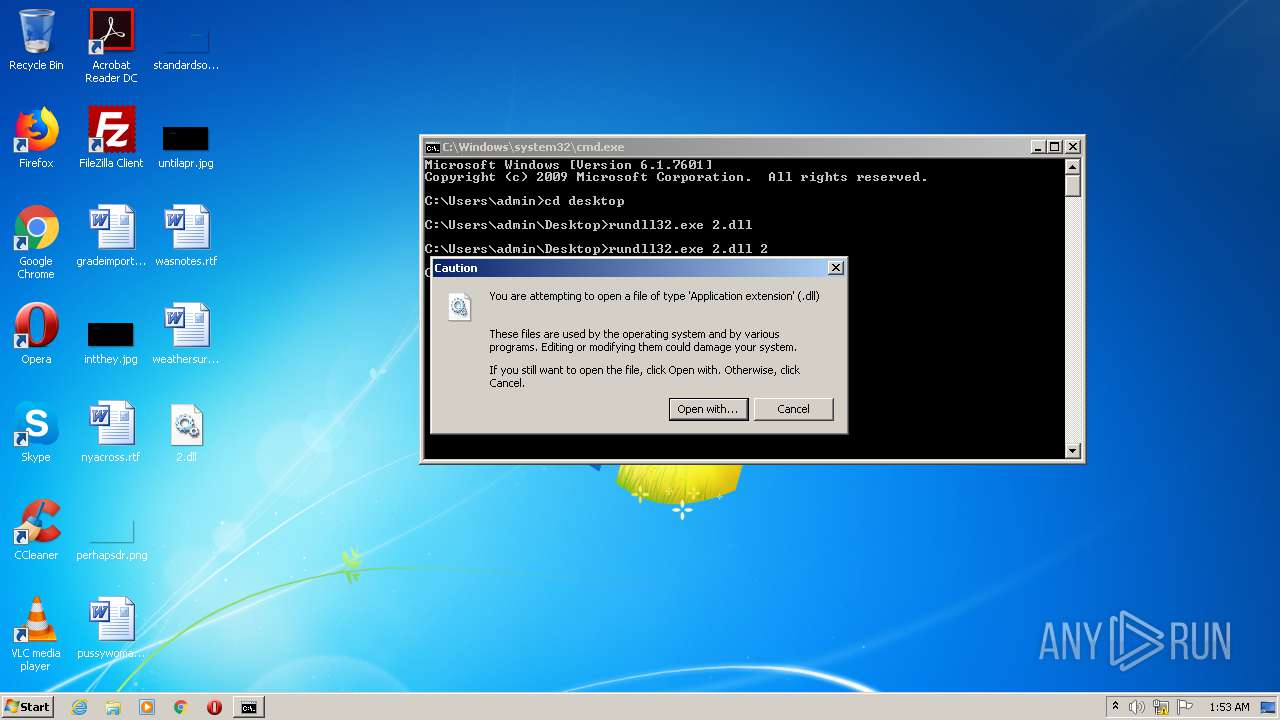The image size is (1280, 720).
Task: Open volume control in system tray
Action: coord(1137,707)
